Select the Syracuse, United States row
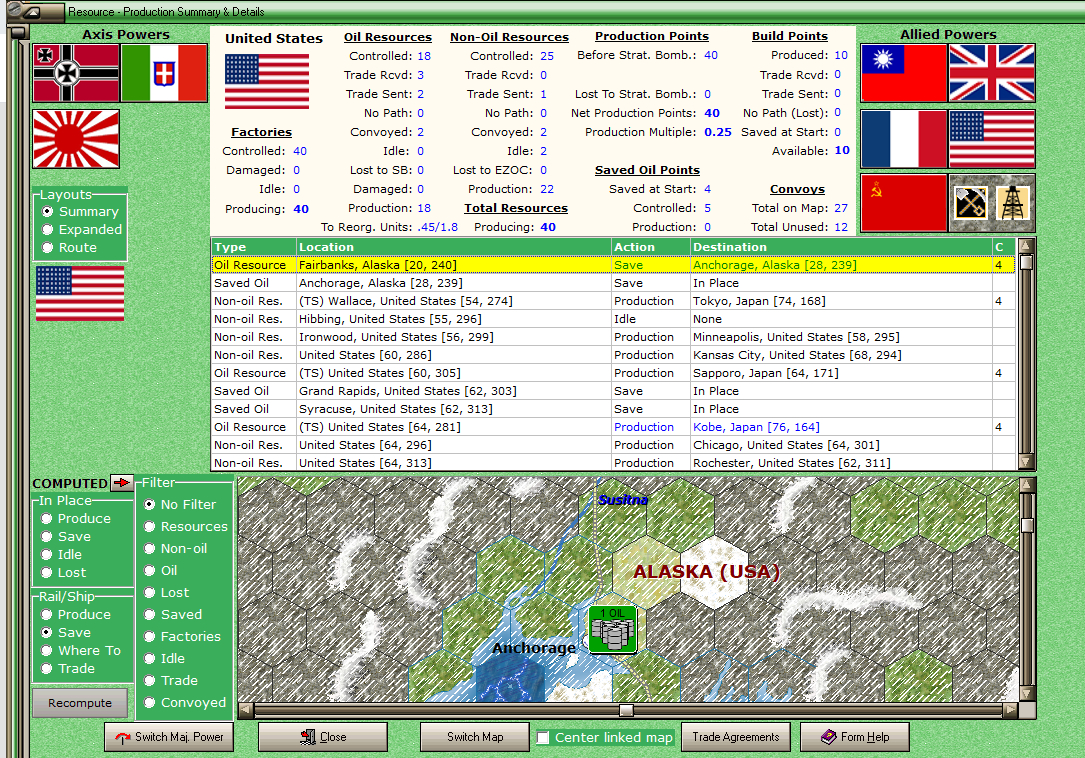Image resolution: width=1085 pixels, height=758 pixels. point(613,409)
